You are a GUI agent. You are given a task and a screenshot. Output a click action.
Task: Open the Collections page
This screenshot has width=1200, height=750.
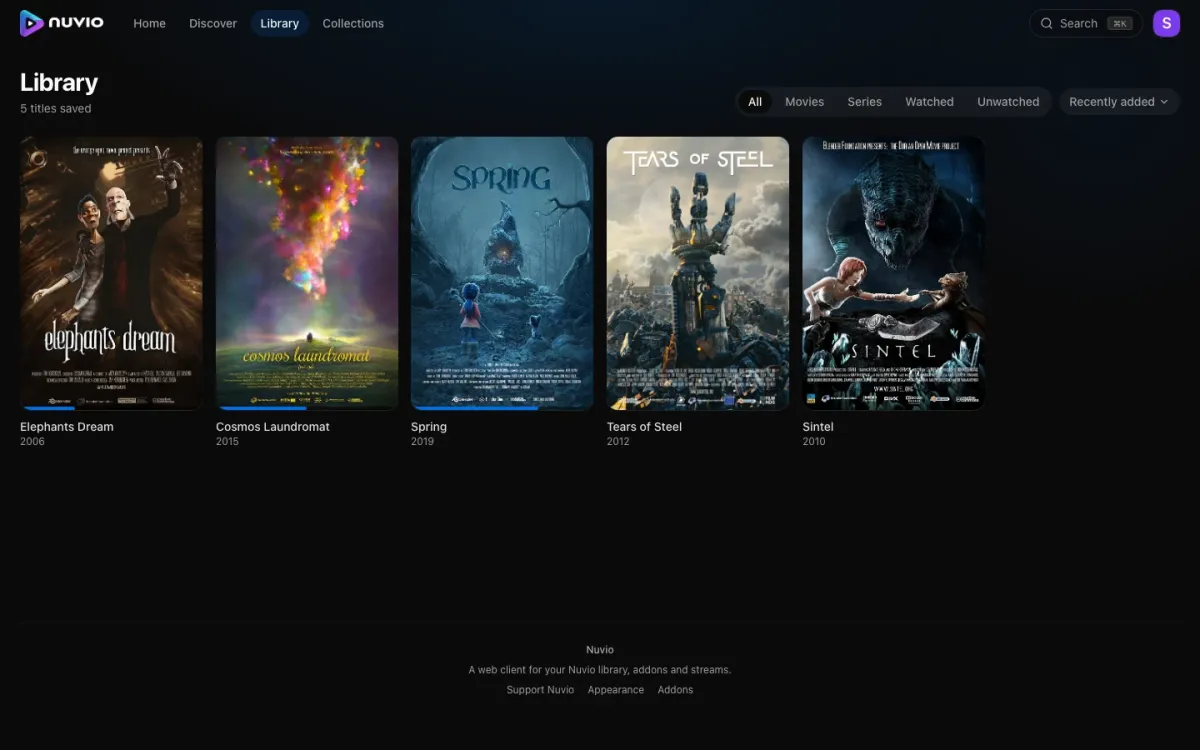353,23
